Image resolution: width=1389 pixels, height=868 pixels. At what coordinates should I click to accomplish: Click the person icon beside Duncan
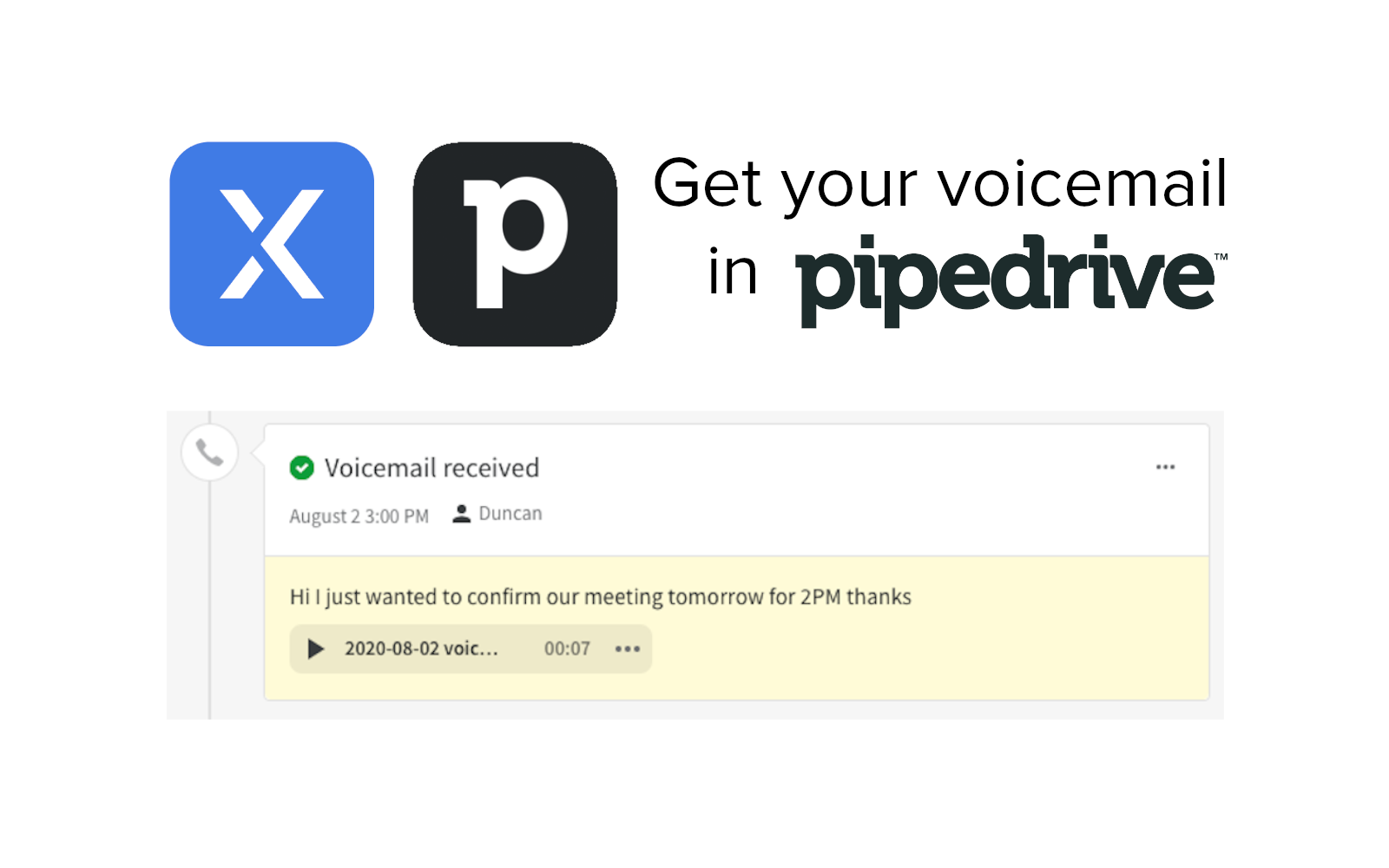[x=462, y=514]
